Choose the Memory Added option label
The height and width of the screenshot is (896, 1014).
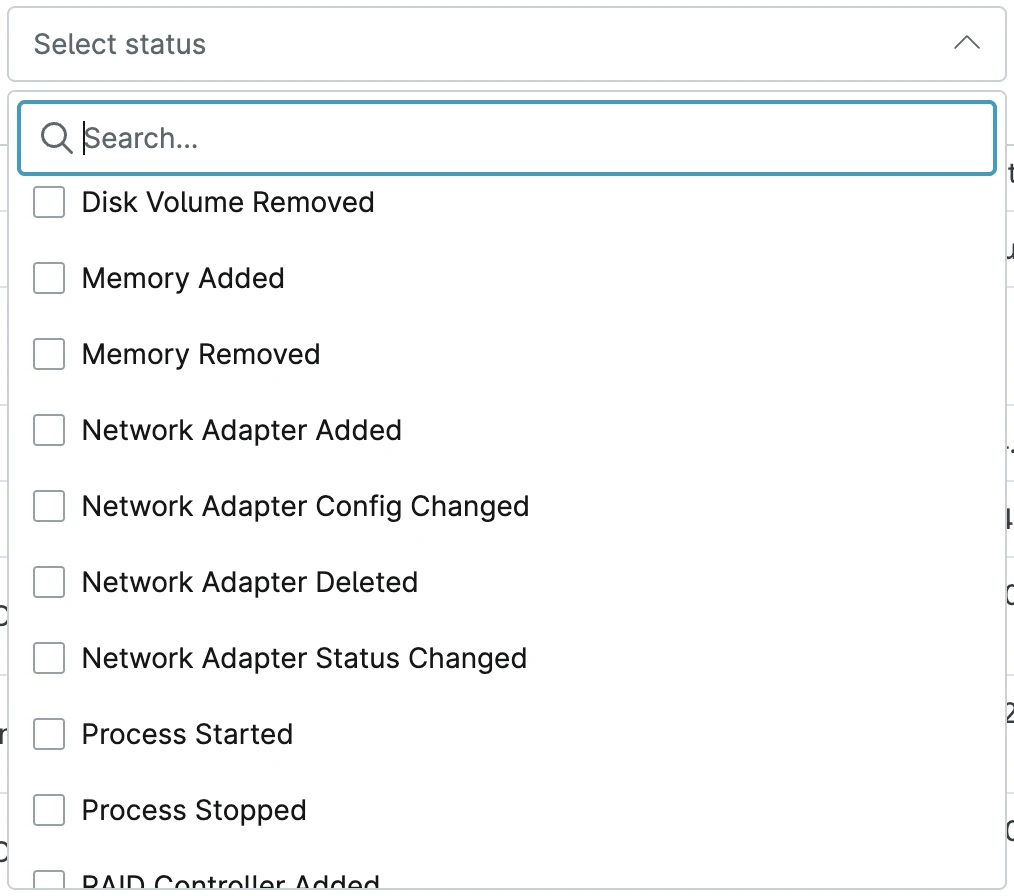183,279
